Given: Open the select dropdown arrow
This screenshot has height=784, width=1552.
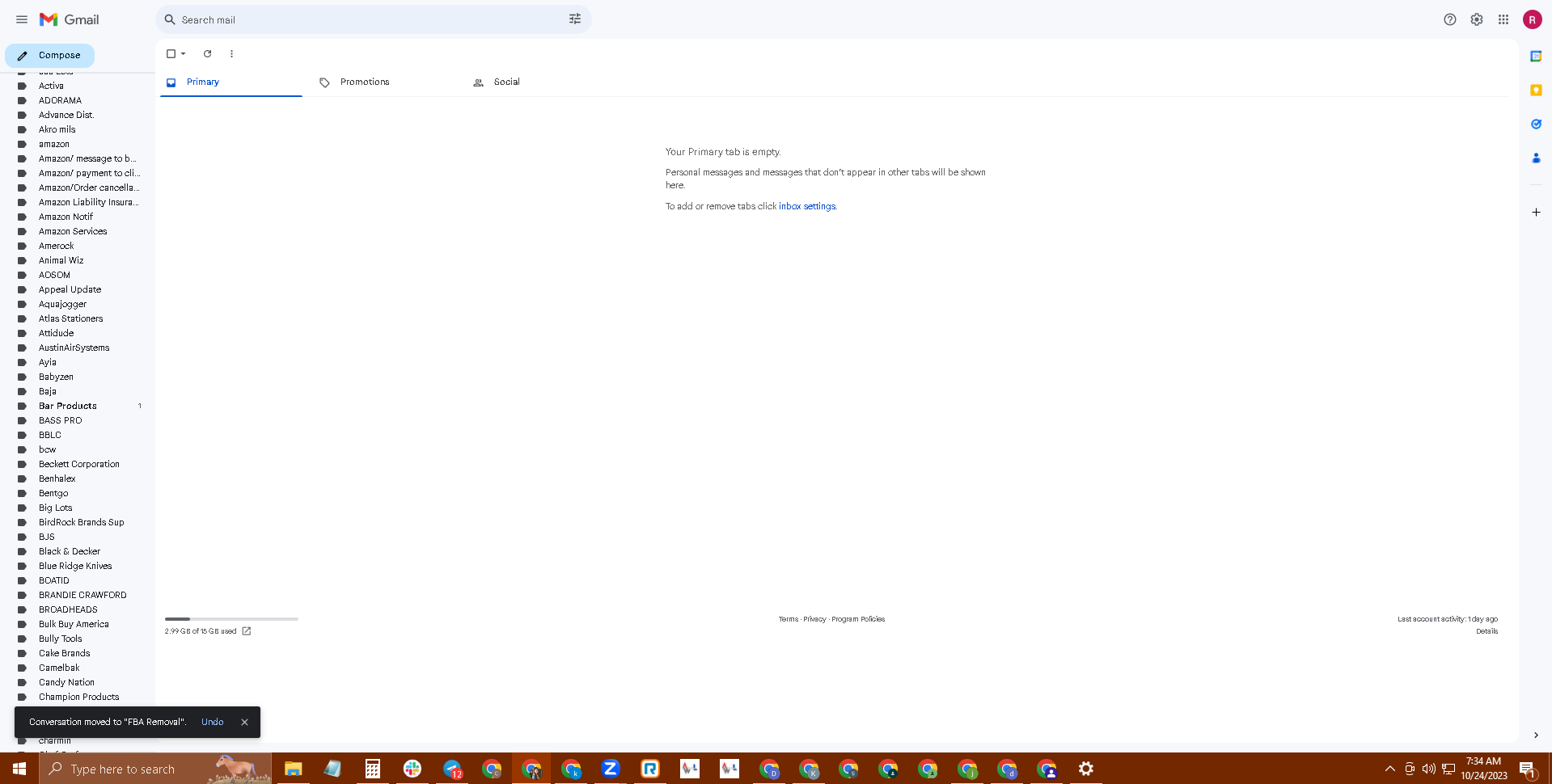Looking at the screenshot, I should (184, 54).
